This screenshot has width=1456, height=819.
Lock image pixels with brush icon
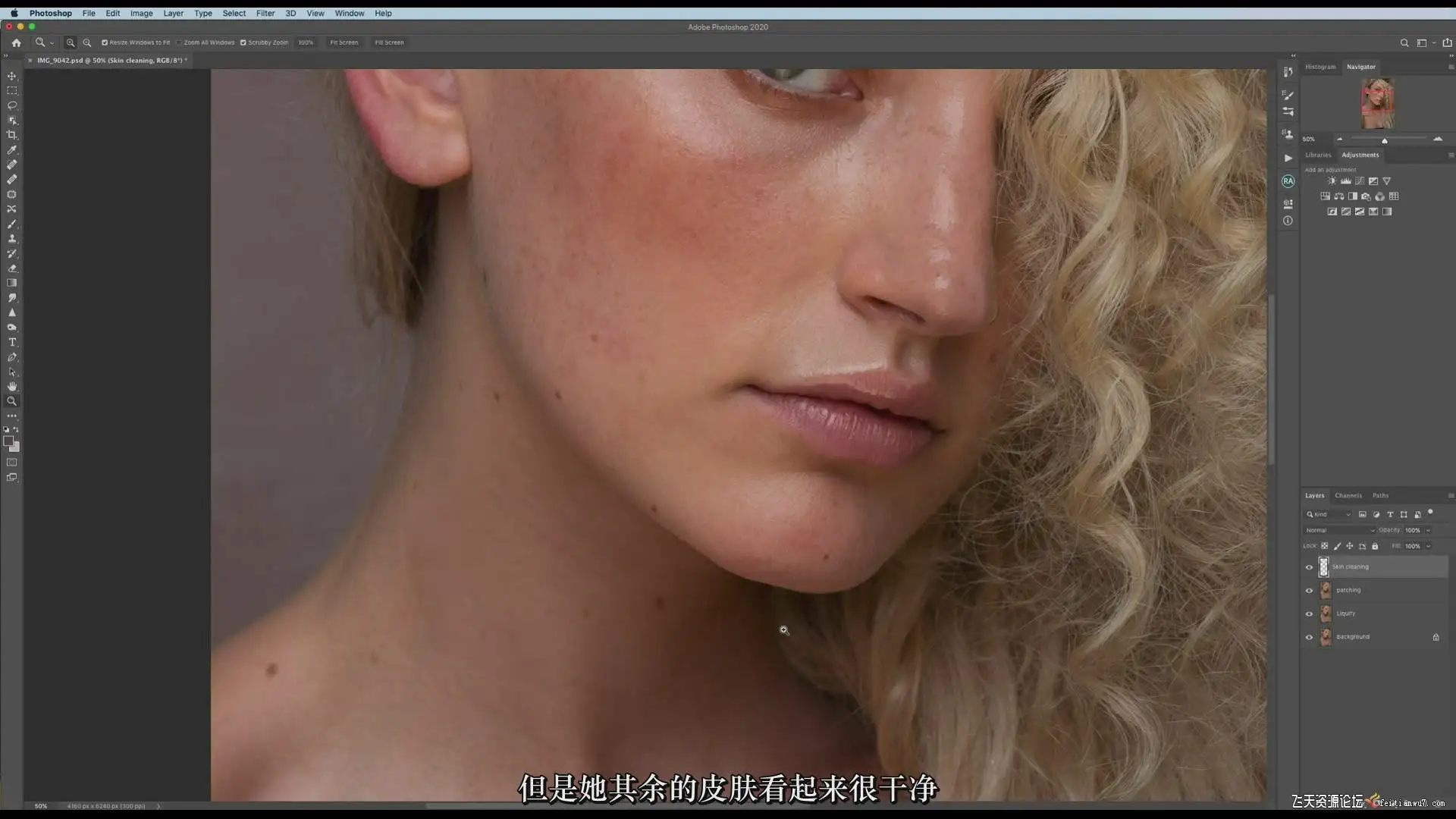[x=1337, y=546]
